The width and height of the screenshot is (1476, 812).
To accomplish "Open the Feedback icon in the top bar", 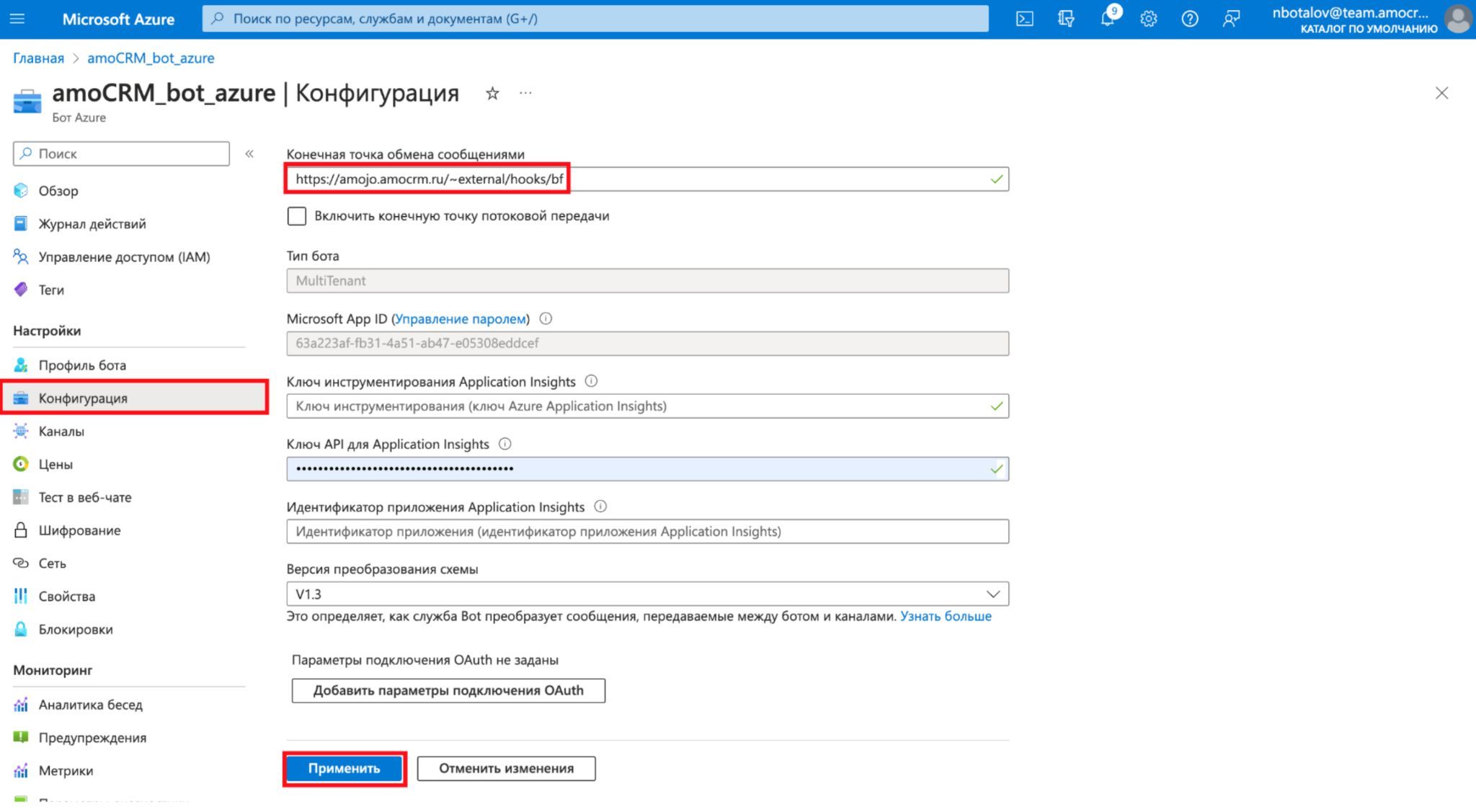I will tap(1231, 19).
